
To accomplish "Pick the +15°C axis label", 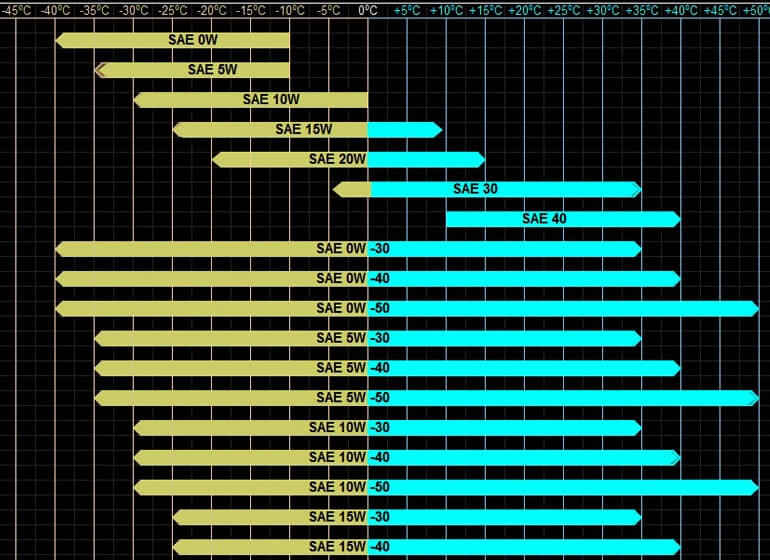I will 485,10.
